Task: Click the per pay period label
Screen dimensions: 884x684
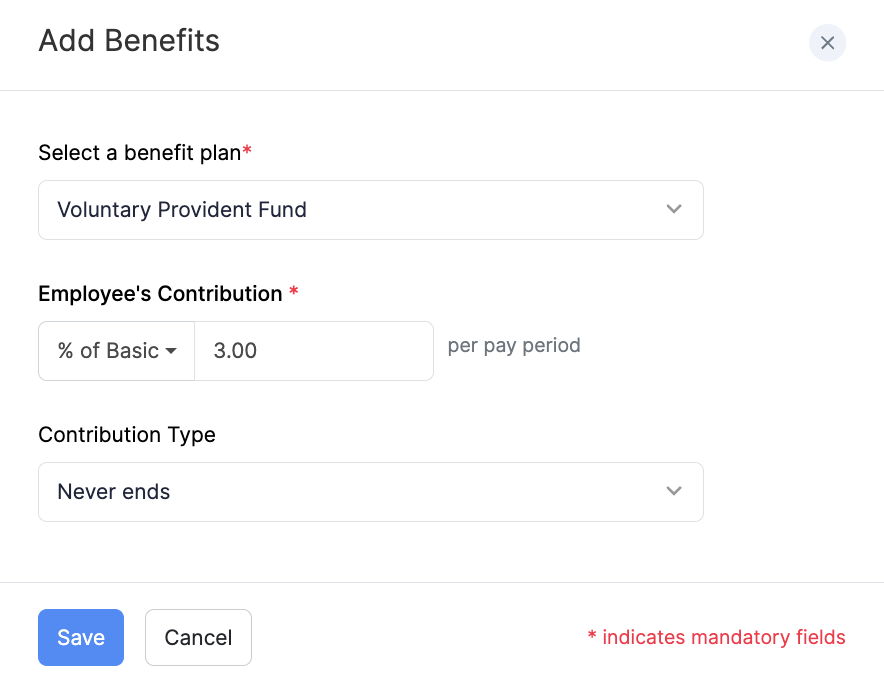Action: [x=513, y=345]
